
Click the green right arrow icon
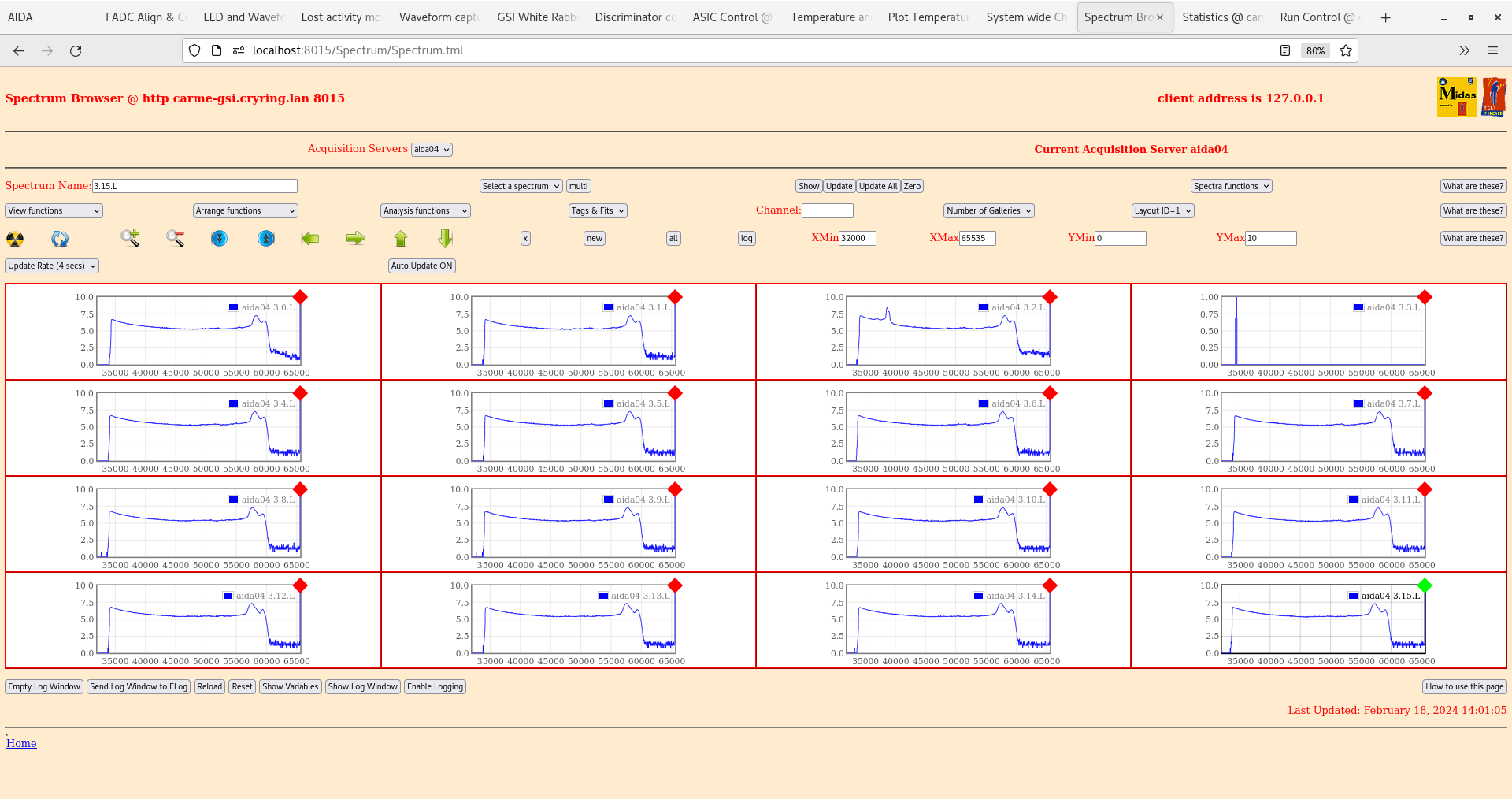coord(355,238)
